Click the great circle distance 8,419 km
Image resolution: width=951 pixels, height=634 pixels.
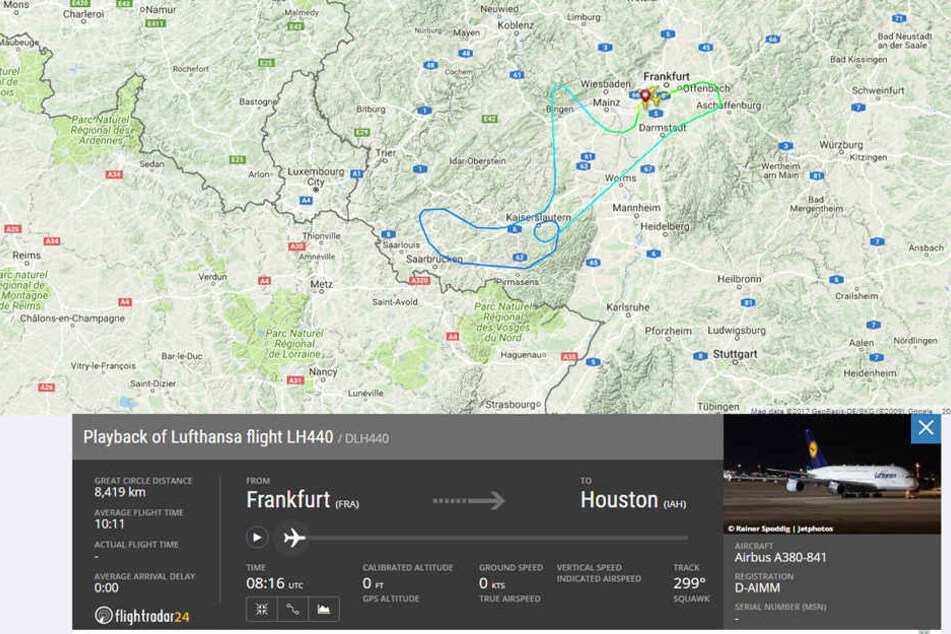click(119, 492)
